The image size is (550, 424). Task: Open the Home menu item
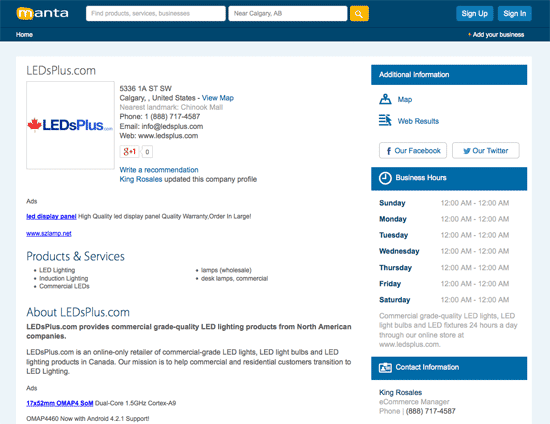pyautogui.click(x=24, y=34)
